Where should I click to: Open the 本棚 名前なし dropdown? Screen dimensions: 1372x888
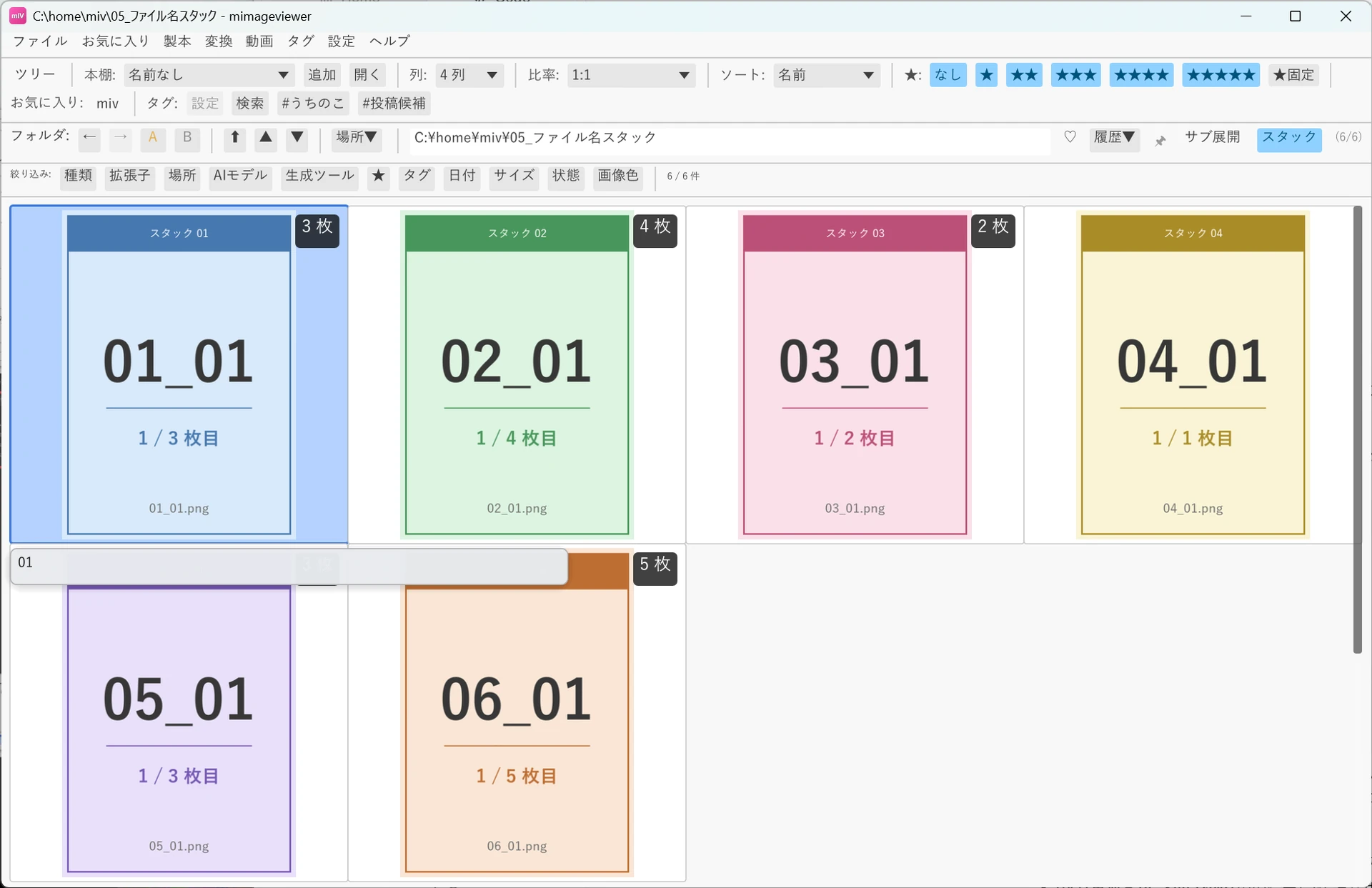(209, 75)
